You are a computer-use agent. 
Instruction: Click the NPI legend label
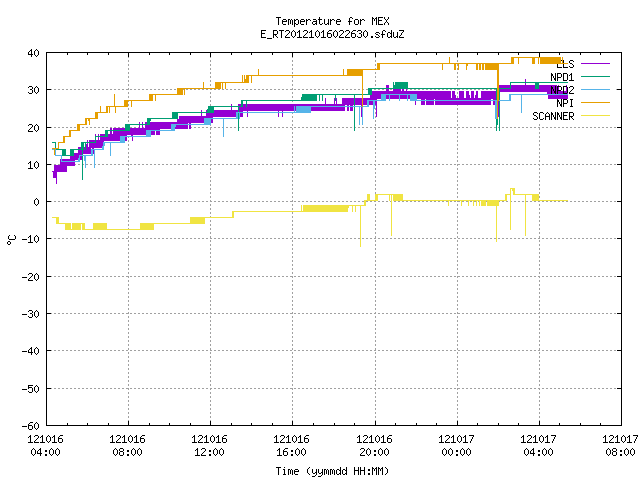[x=565, y=103]
